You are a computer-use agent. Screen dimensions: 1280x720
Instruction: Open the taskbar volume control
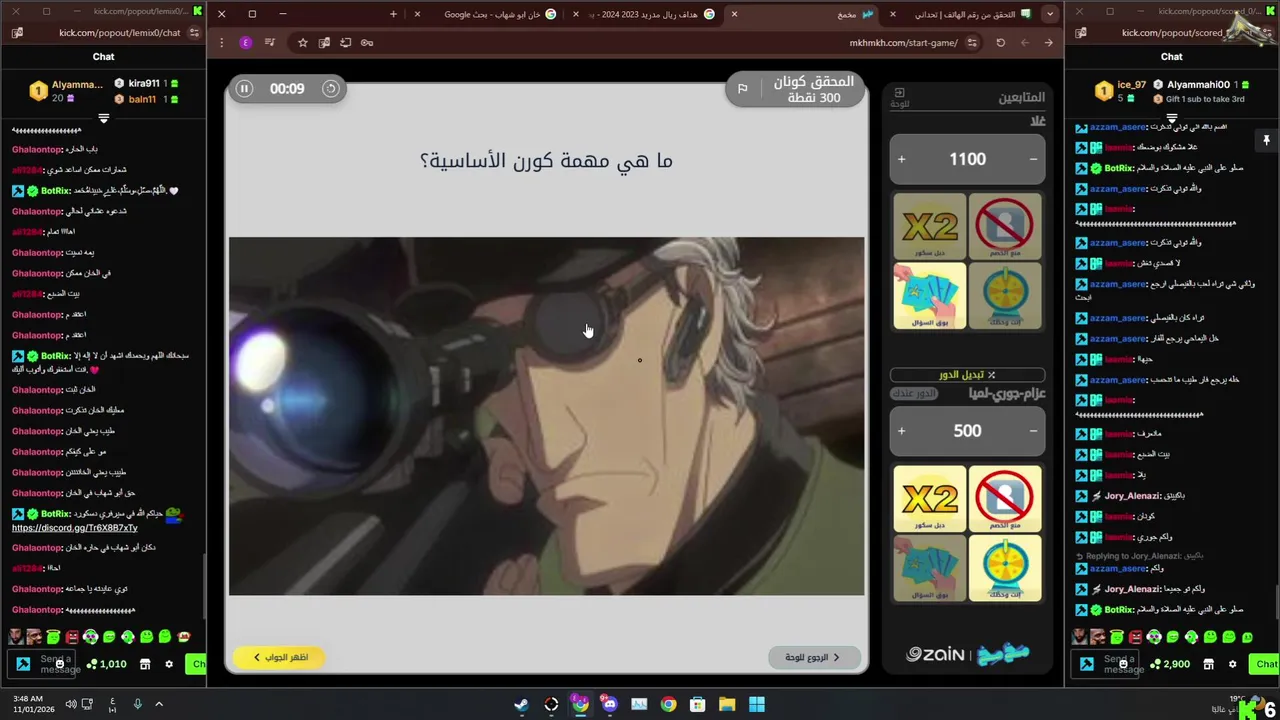point(70,704)
